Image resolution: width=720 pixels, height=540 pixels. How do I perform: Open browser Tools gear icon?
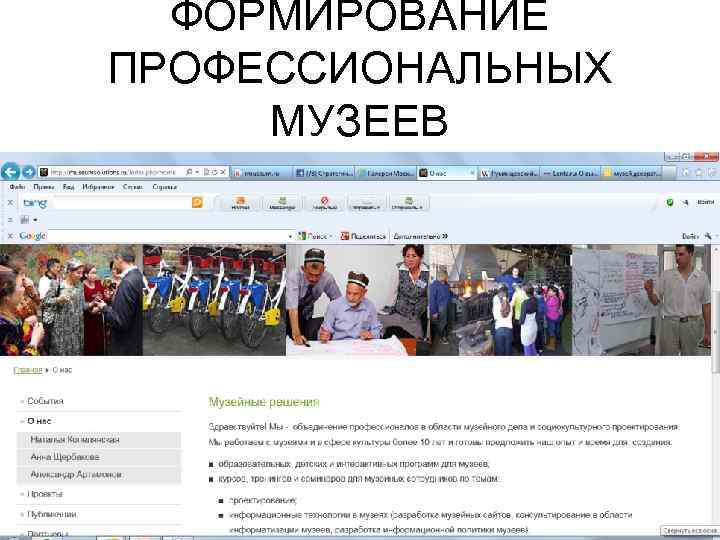(712, 173)
